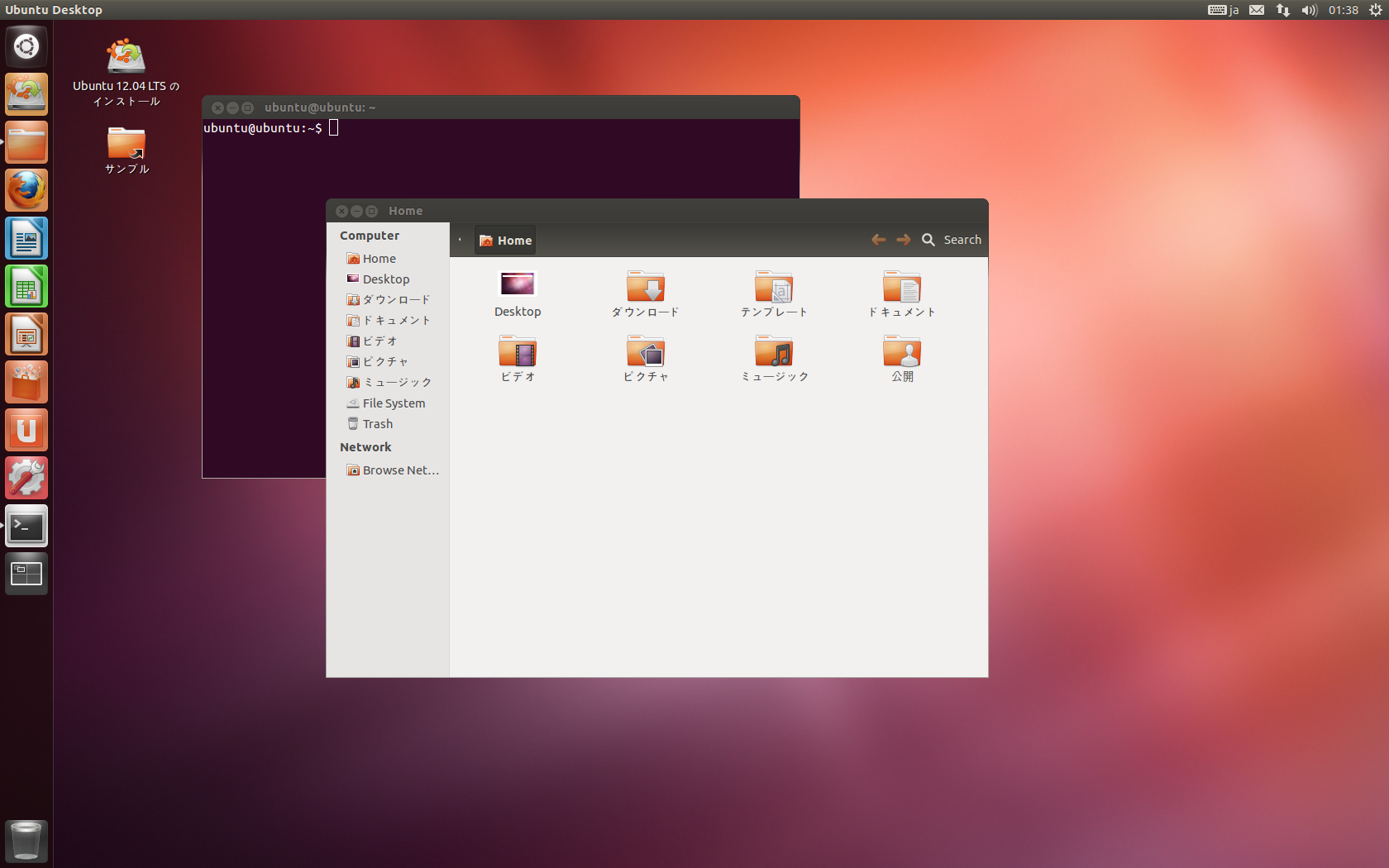
Task: Maximize the Terminal window
Action: pyautogui.click(x=247, y=108)
